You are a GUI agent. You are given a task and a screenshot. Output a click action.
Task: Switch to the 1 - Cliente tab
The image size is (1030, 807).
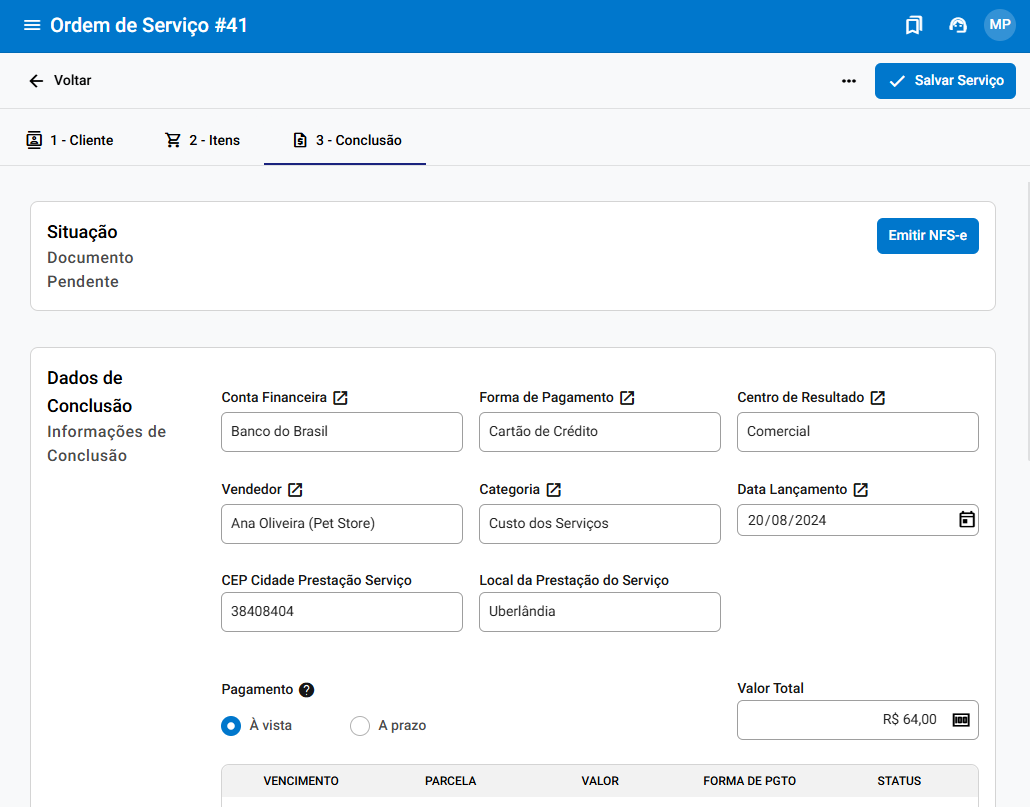point(70,140)
